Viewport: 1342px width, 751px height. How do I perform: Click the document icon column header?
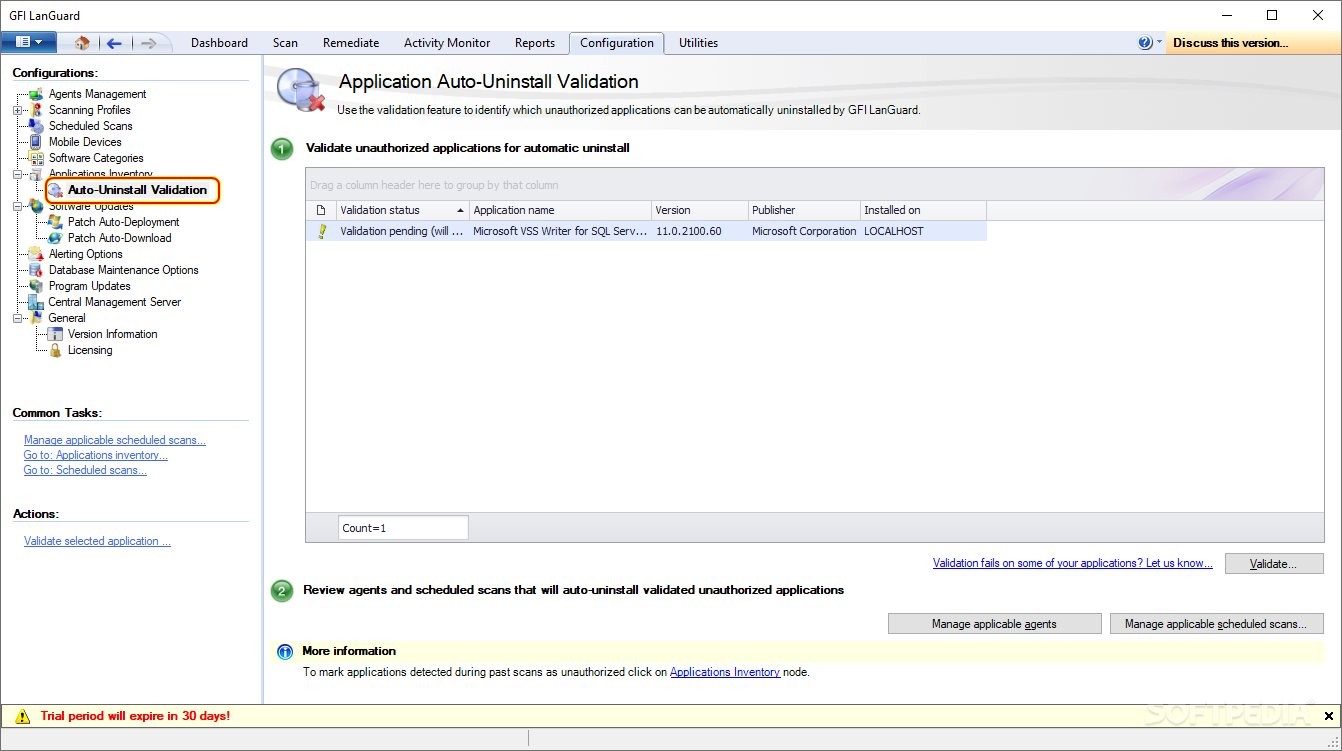point(321,210)
